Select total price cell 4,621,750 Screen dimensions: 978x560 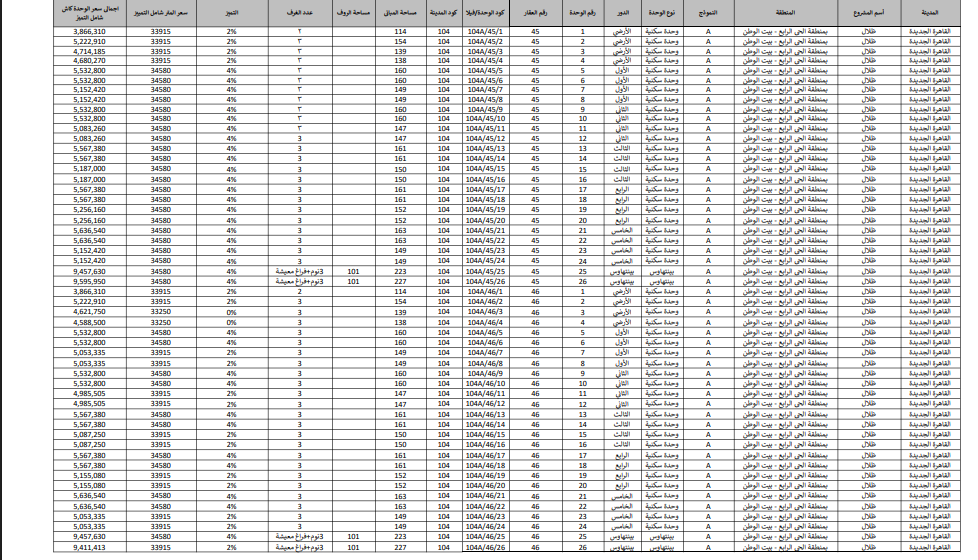[89, 312]
